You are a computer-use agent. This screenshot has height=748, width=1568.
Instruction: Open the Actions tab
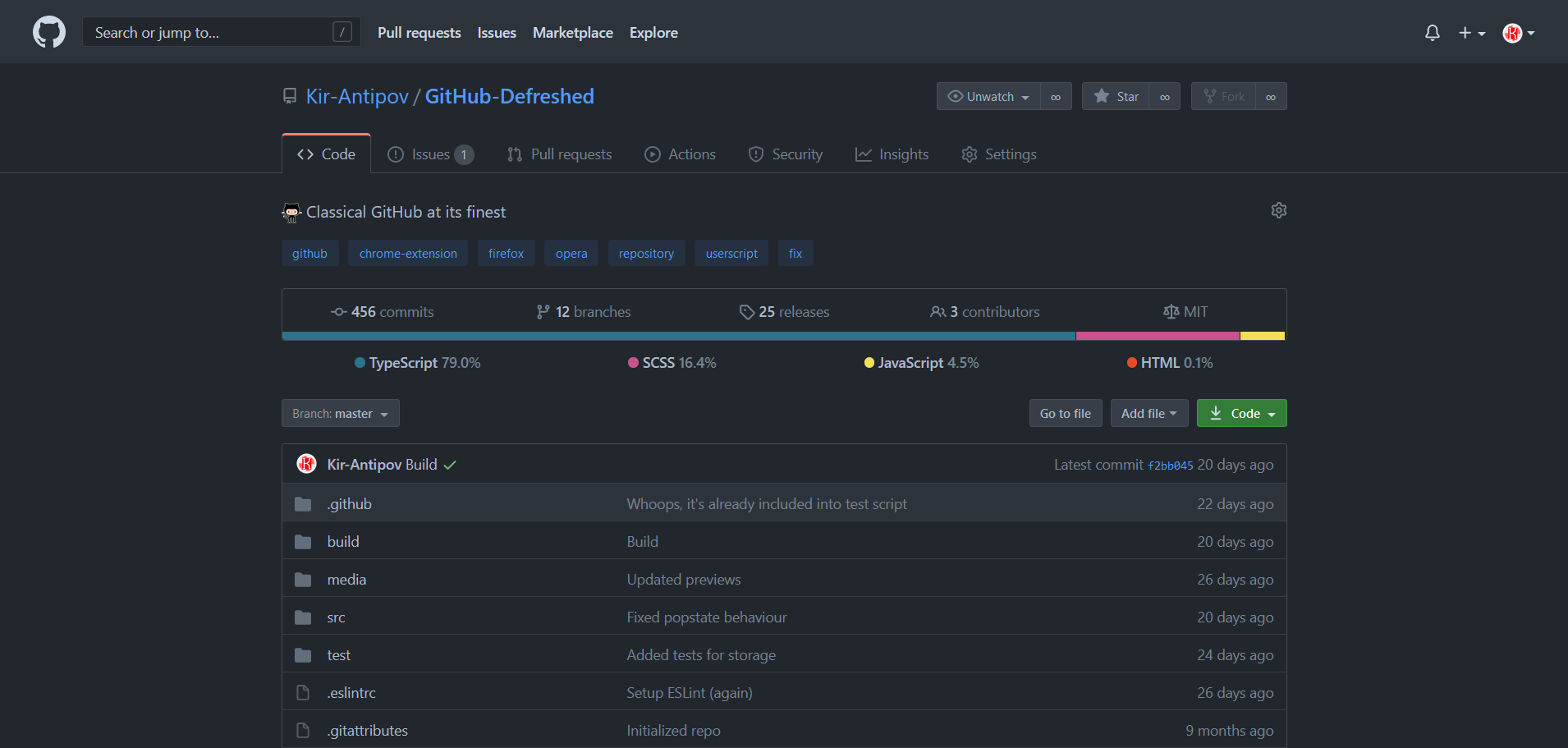coord(681,154)
